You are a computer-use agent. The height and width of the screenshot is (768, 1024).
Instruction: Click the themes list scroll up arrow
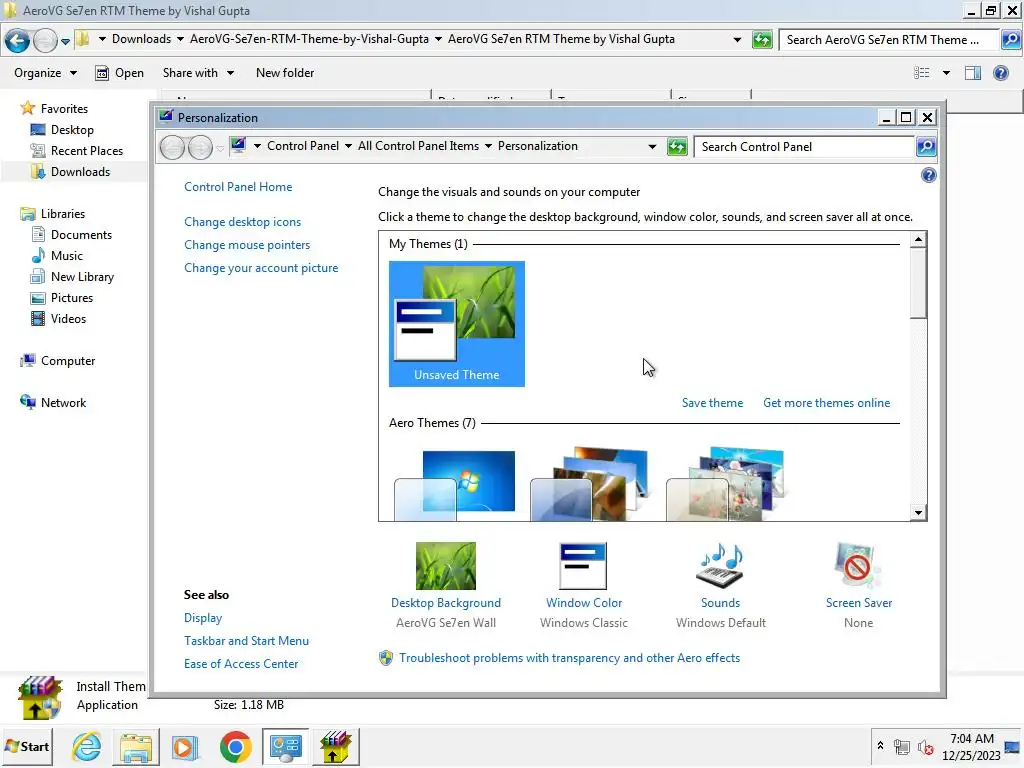(x=918, y=240)
